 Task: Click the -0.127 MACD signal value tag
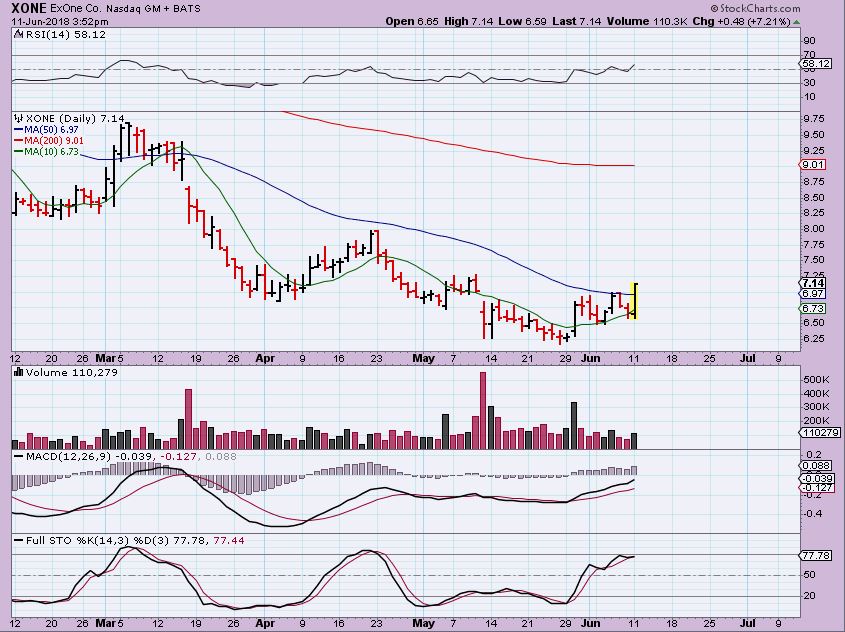point(817,488)
